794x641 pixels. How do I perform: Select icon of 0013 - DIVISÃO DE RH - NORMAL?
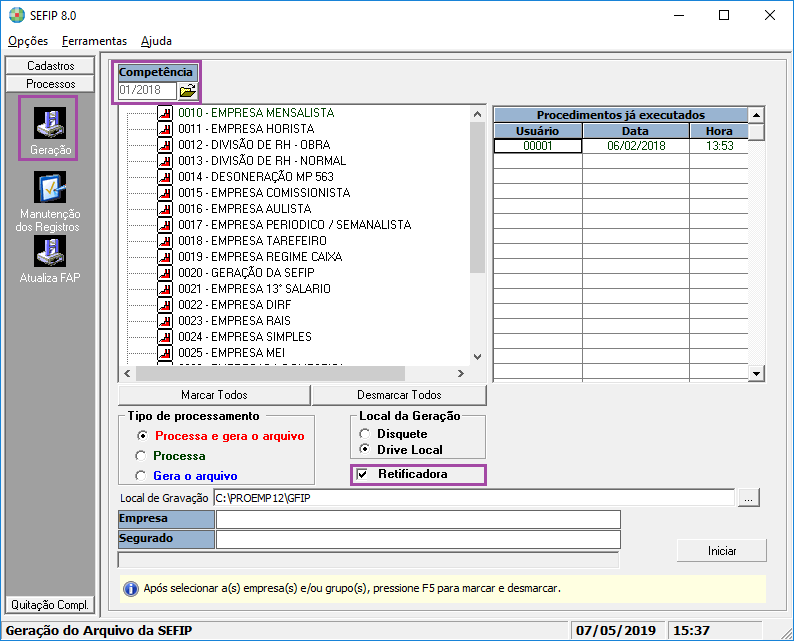pyautogui.click(x=165, y=161)
